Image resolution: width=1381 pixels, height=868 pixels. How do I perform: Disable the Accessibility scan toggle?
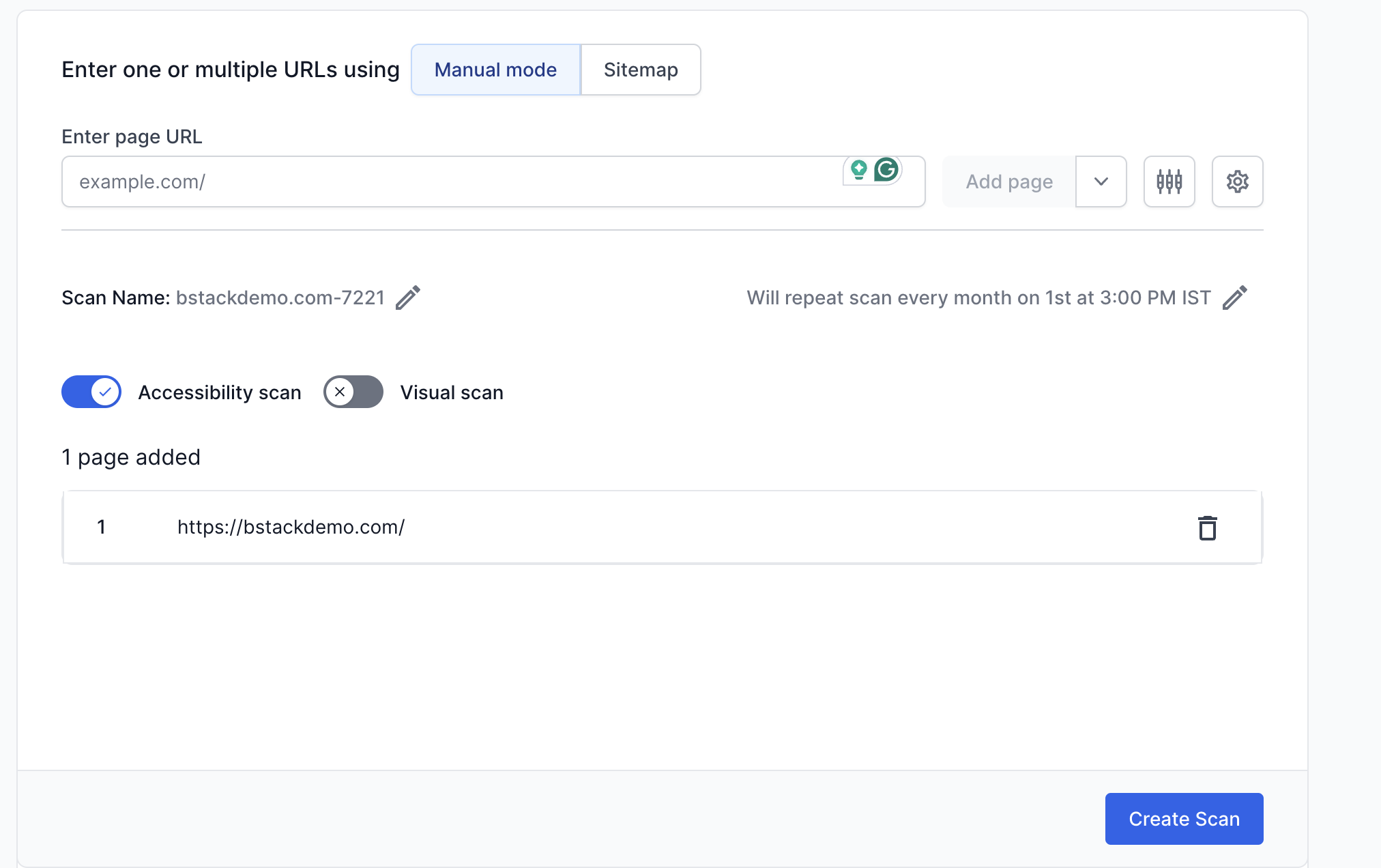(91, 392)
